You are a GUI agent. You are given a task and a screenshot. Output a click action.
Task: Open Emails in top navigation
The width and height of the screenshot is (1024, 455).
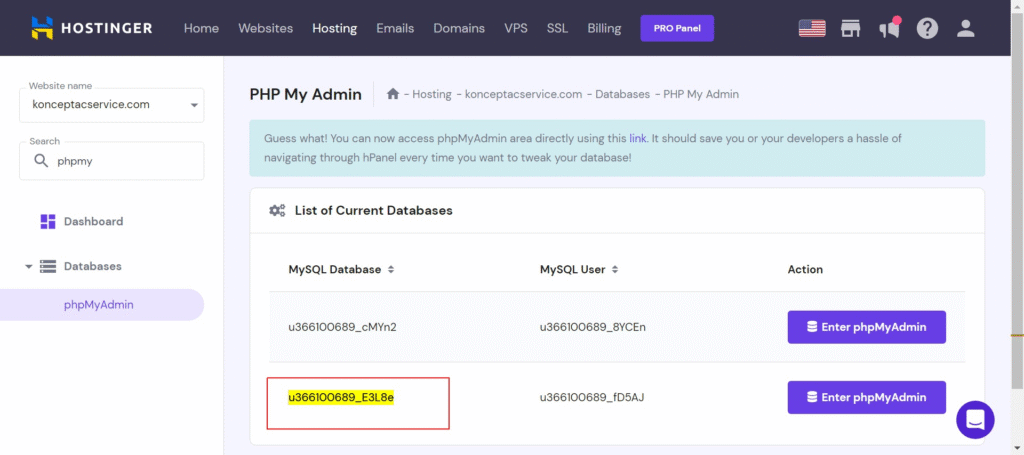pyautogui.click(x=395, y=28)
